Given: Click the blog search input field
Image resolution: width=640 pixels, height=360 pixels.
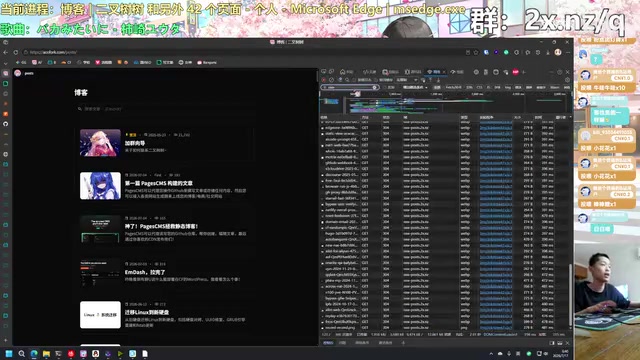Looking at the screenshot, I should point(163,109).
